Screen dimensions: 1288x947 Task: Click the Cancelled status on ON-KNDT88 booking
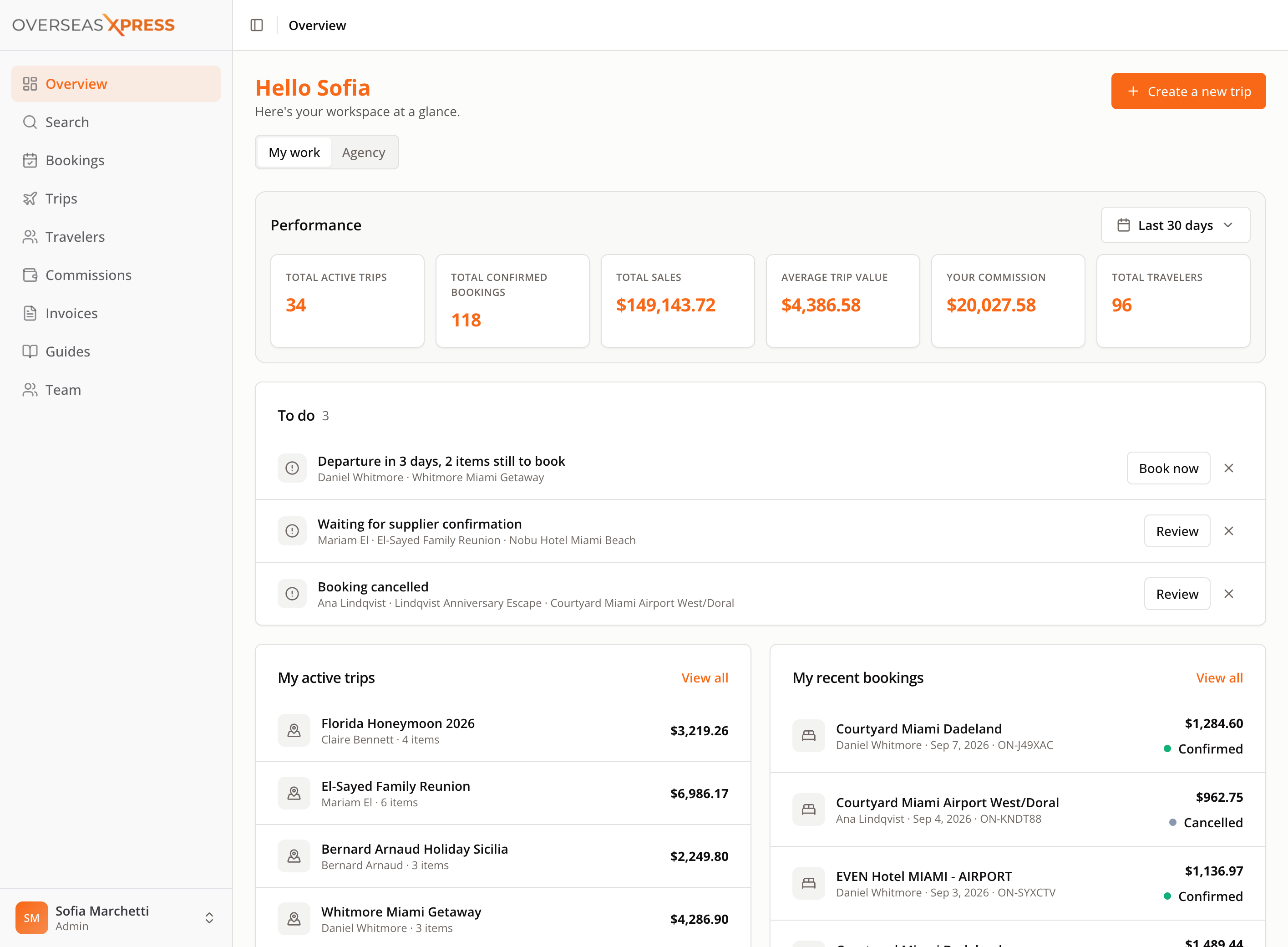[x=1206, y=823]
